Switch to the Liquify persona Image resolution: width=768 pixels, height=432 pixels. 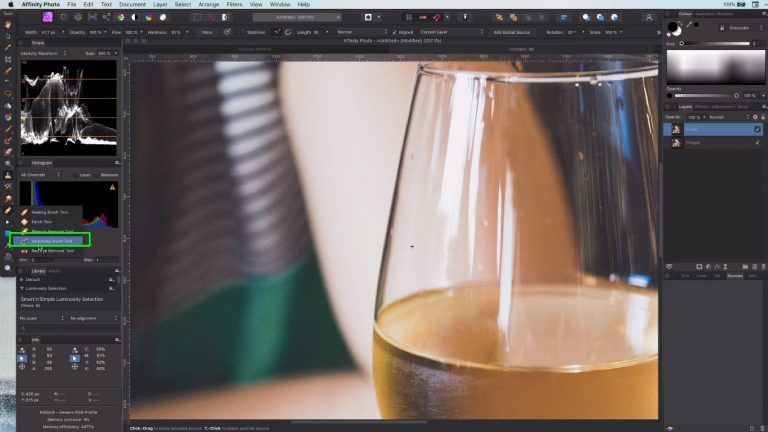click(64, 17)
